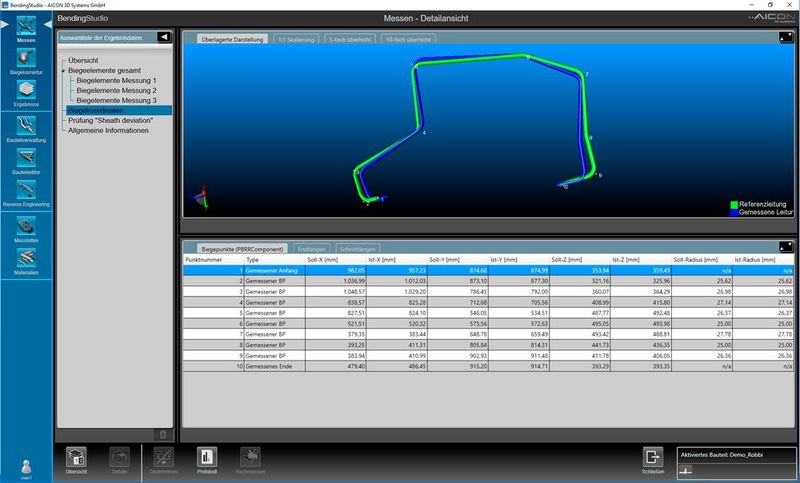The image size is (800, 483).
Task: Select Biegeelemente Messung 2
Action: (116, 90)
